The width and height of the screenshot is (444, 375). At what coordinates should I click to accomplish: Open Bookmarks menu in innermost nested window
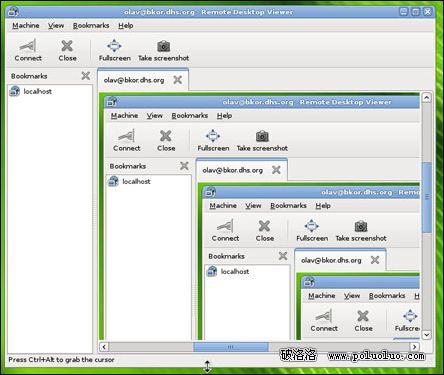pyautogui.click(x=387, y=295)
